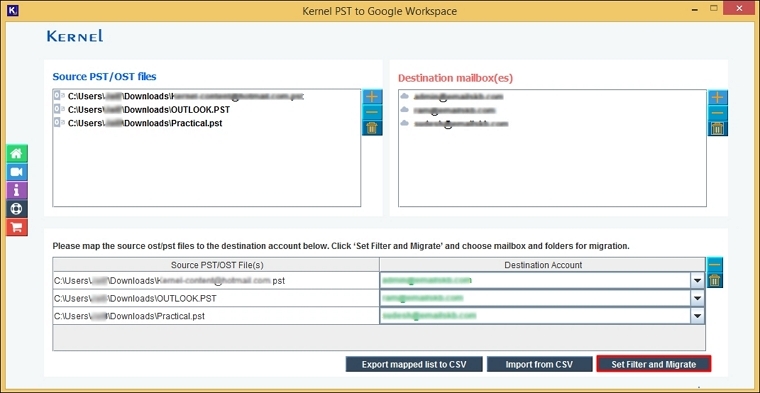Click the Kernel logo
Screen dimensions: 760x393
point(75,36)
